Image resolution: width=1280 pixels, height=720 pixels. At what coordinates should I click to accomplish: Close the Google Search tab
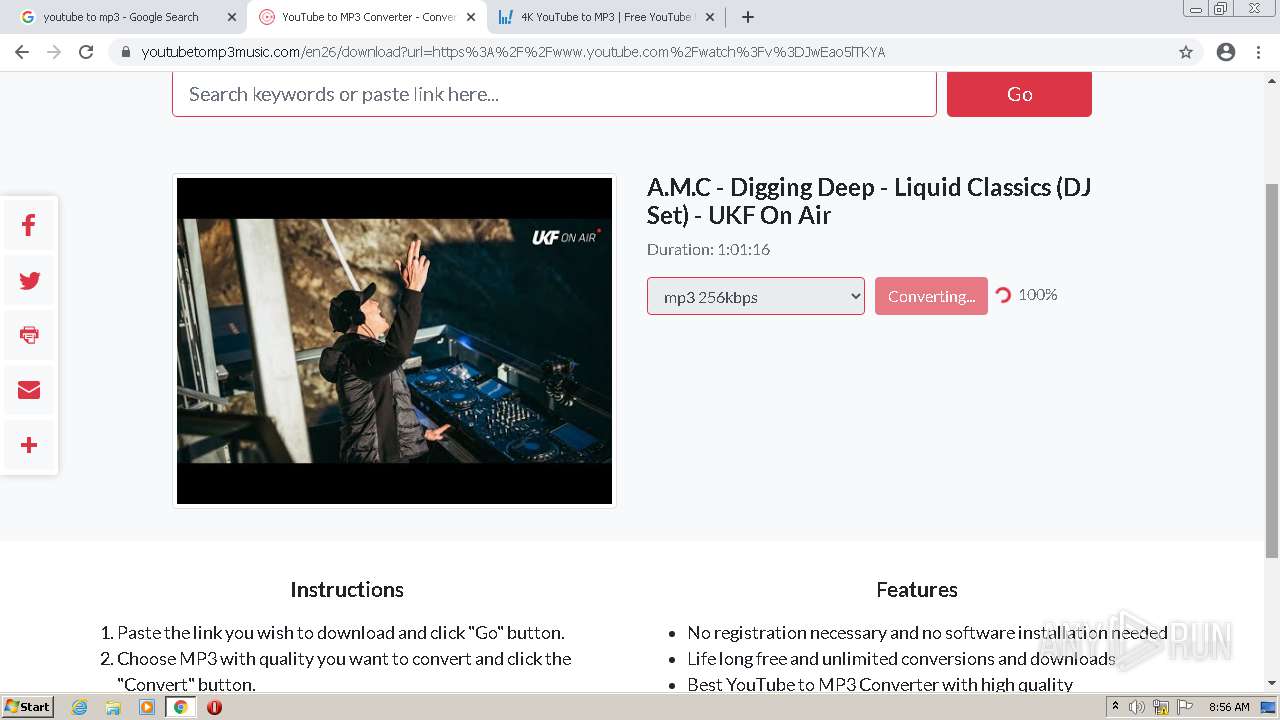pos(231,17)
